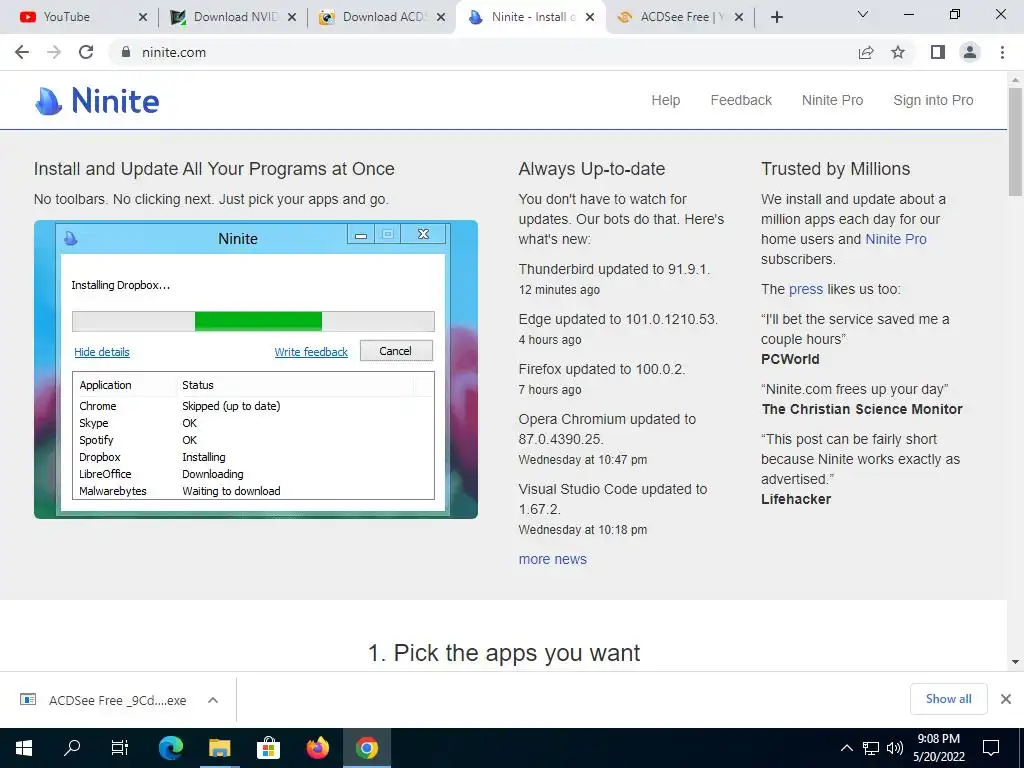Close the Download NVIDIA tab
Screen dimensions: 1024x768
click(292, 17)
